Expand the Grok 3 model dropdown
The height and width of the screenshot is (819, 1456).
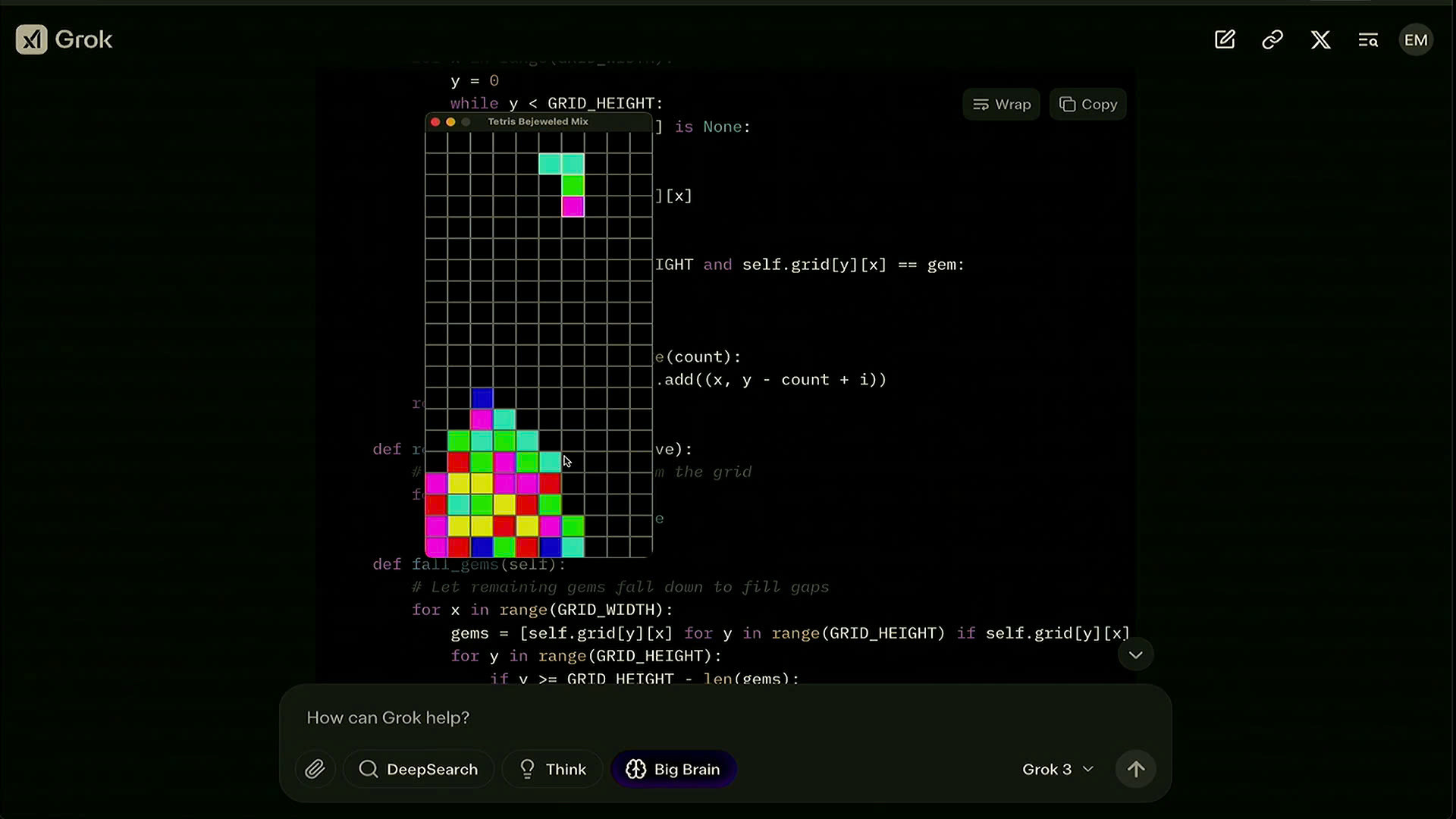1057,768
